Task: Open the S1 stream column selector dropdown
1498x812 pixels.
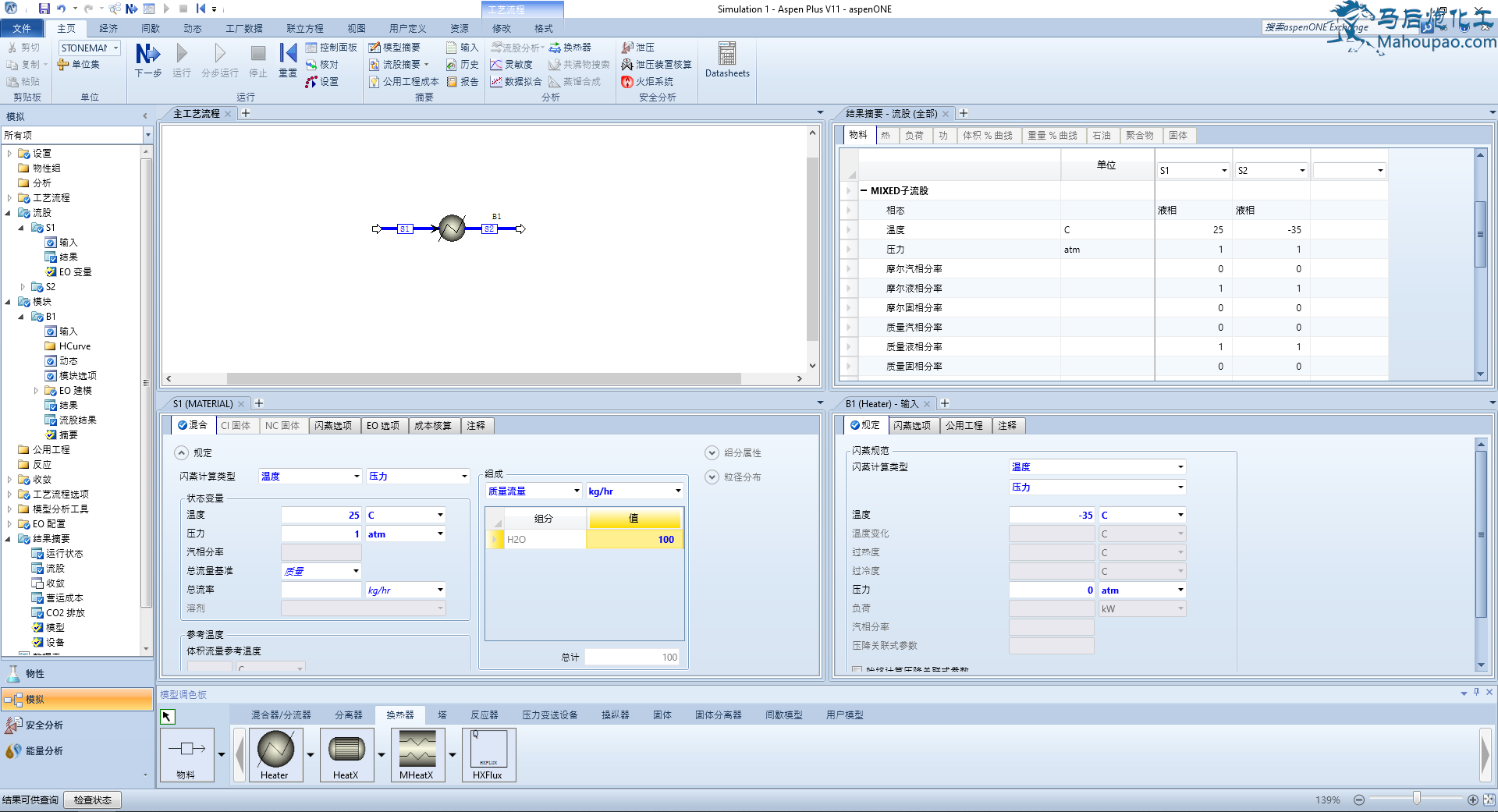Action: point(1223,171)
